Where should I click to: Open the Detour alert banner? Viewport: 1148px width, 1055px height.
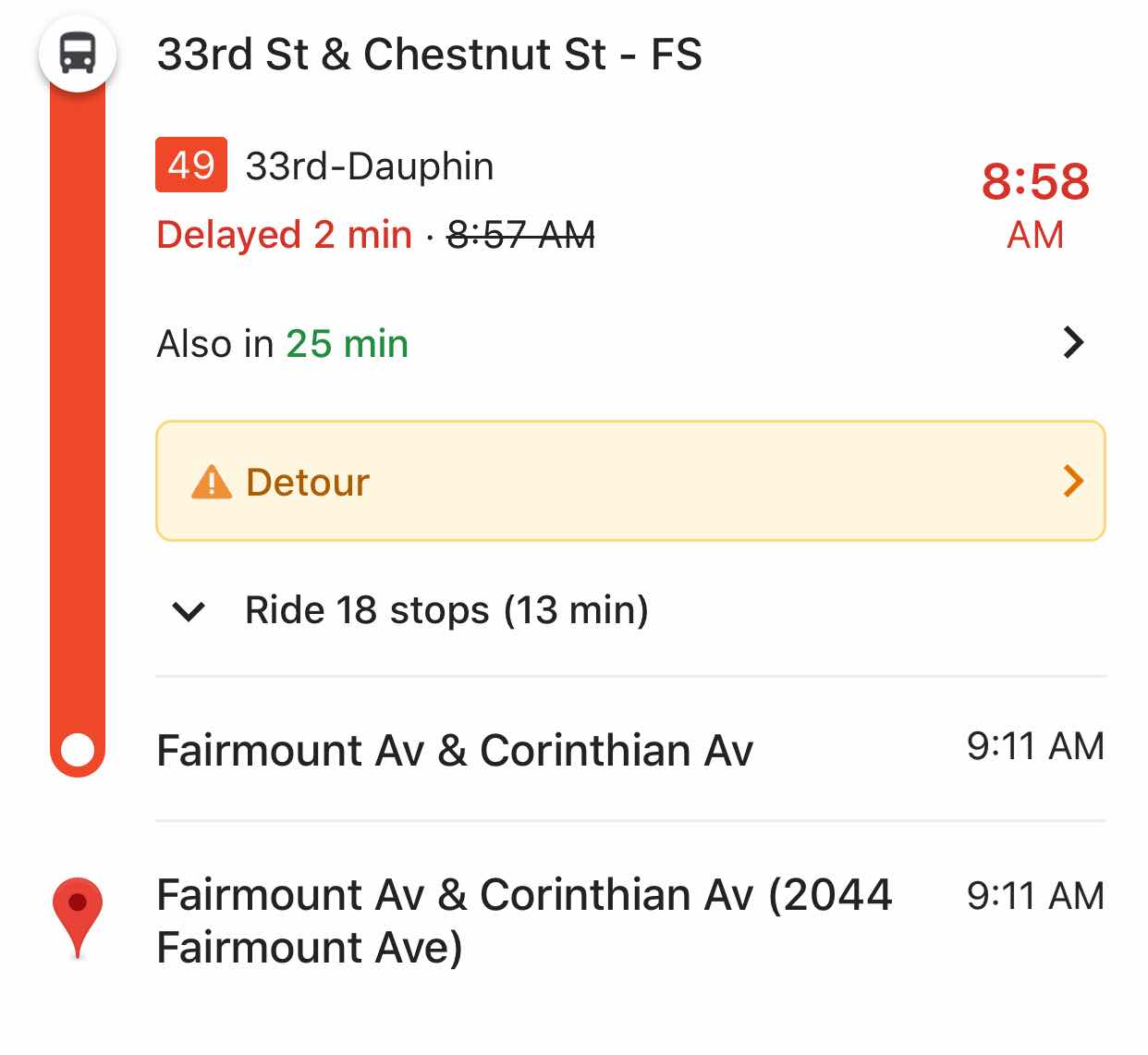pos(630,481)
